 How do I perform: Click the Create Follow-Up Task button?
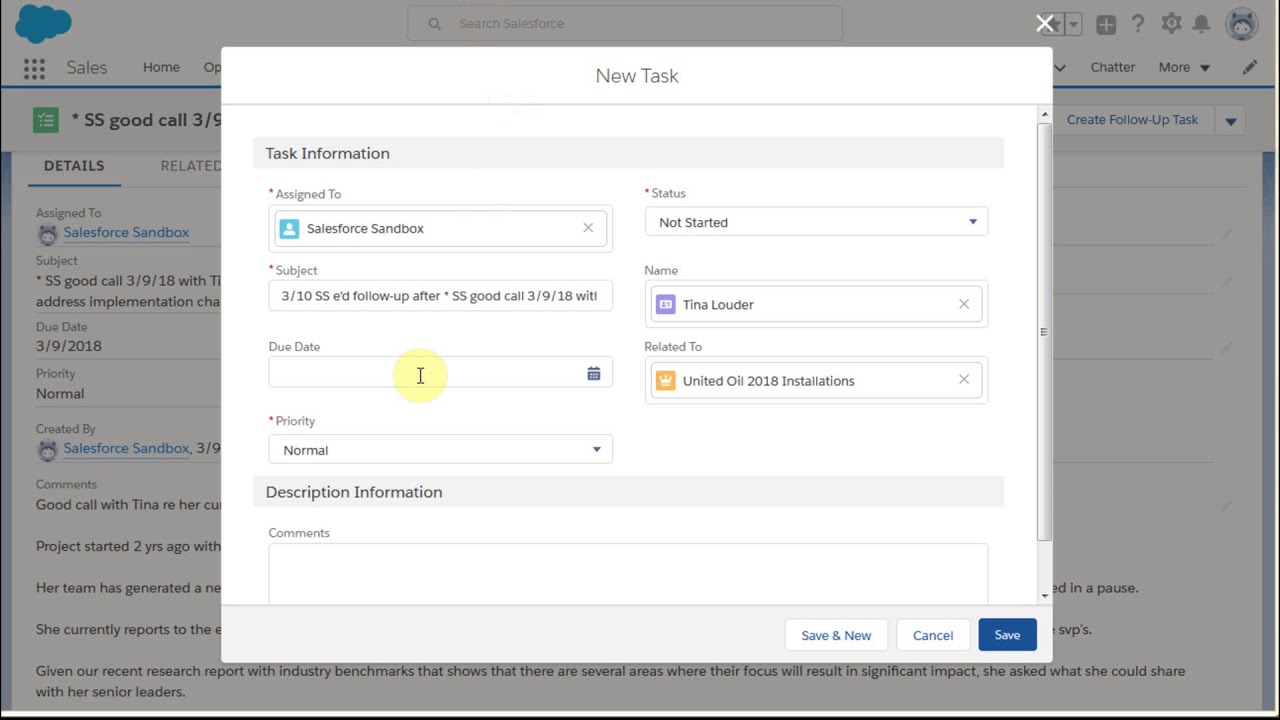1132,120
